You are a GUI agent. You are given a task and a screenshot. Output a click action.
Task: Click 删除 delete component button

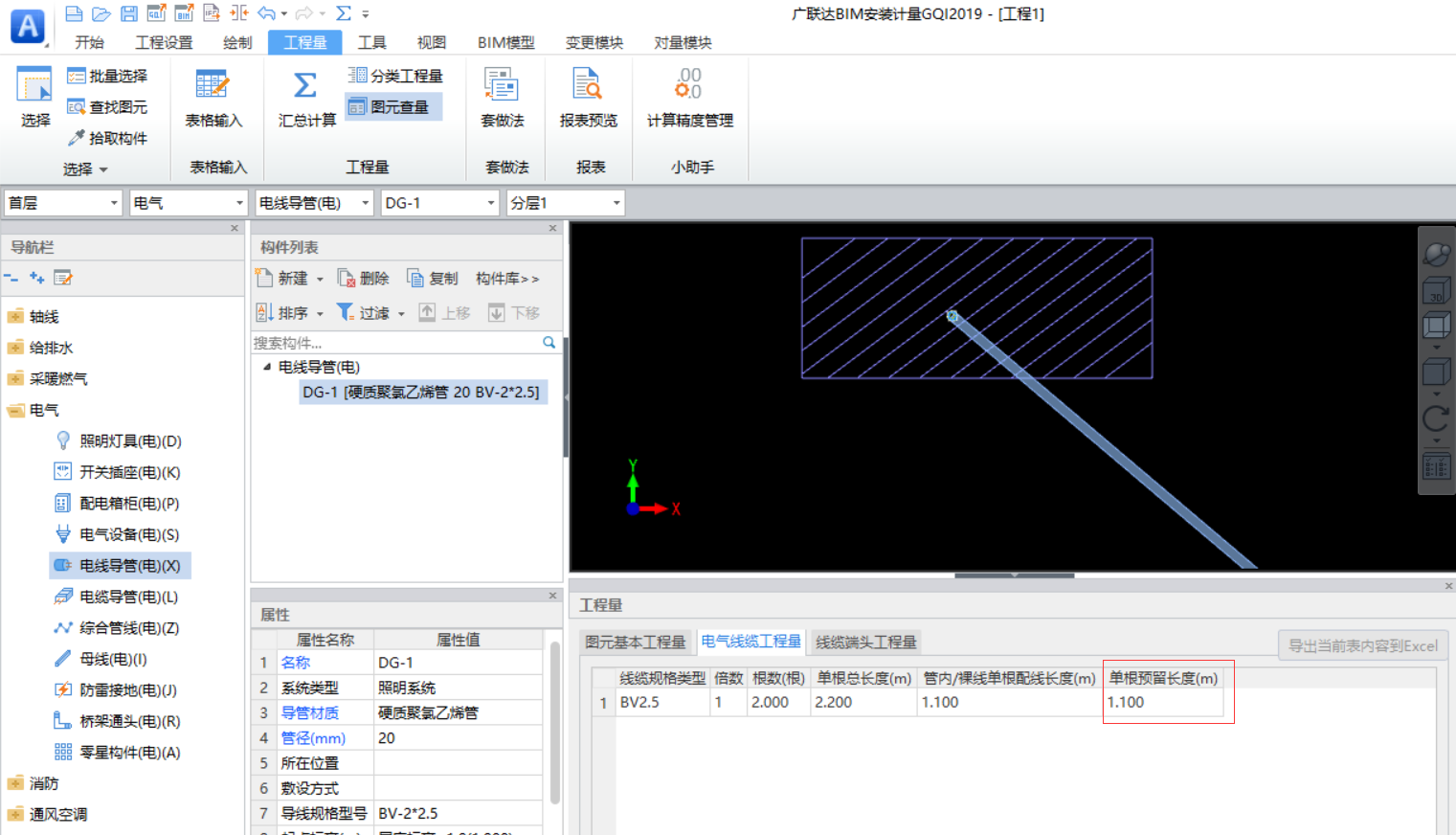pyautogui.click(x=363, y=278)
